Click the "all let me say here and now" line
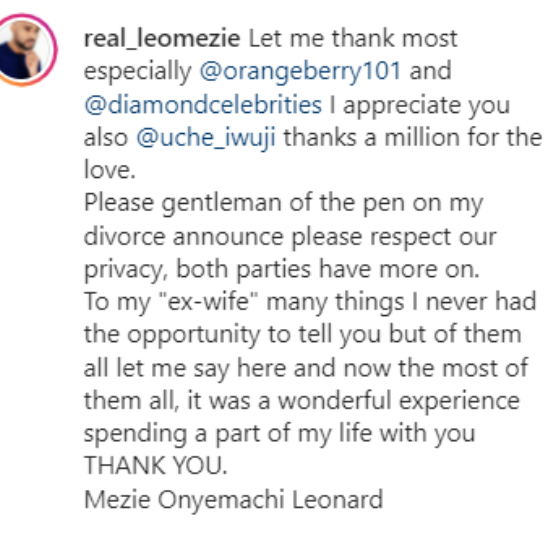Viewport: 552px width, 539px height. [237, 369]
